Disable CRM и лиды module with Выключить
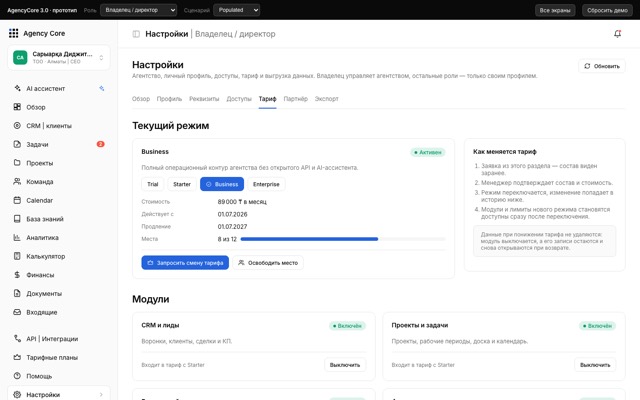Image resolution: width=640 pixels, height=400 pixels. tap(345, 365)
